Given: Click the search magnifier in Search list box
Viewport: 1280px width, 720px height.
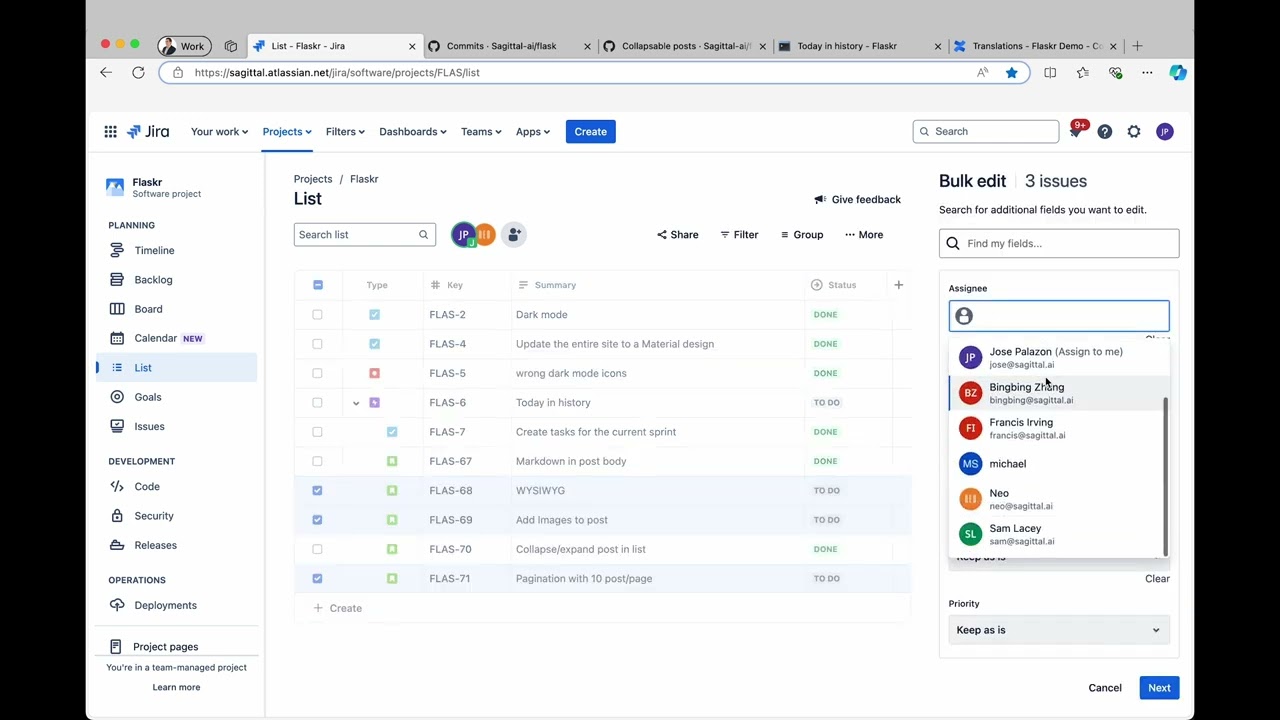Looking at the screenshot, I should (423, 234).
